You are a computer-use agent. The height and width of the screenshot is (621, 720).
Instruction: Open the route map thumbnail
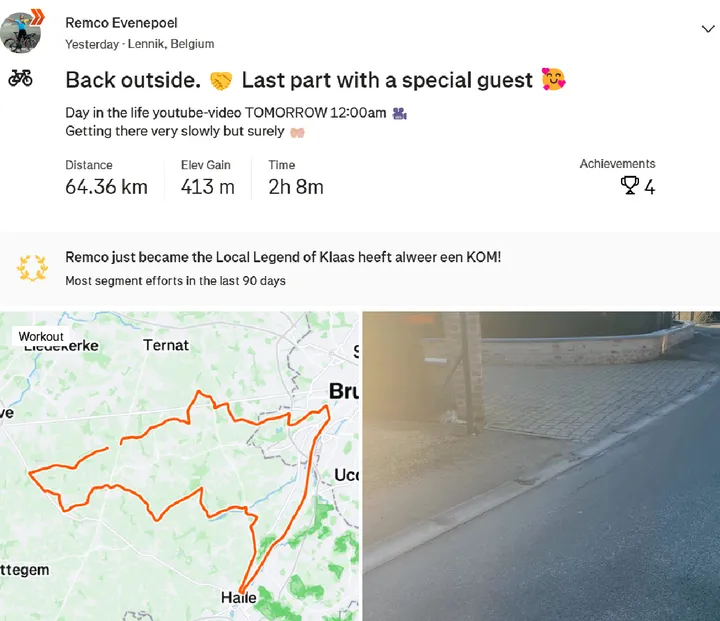pos(180,466)
